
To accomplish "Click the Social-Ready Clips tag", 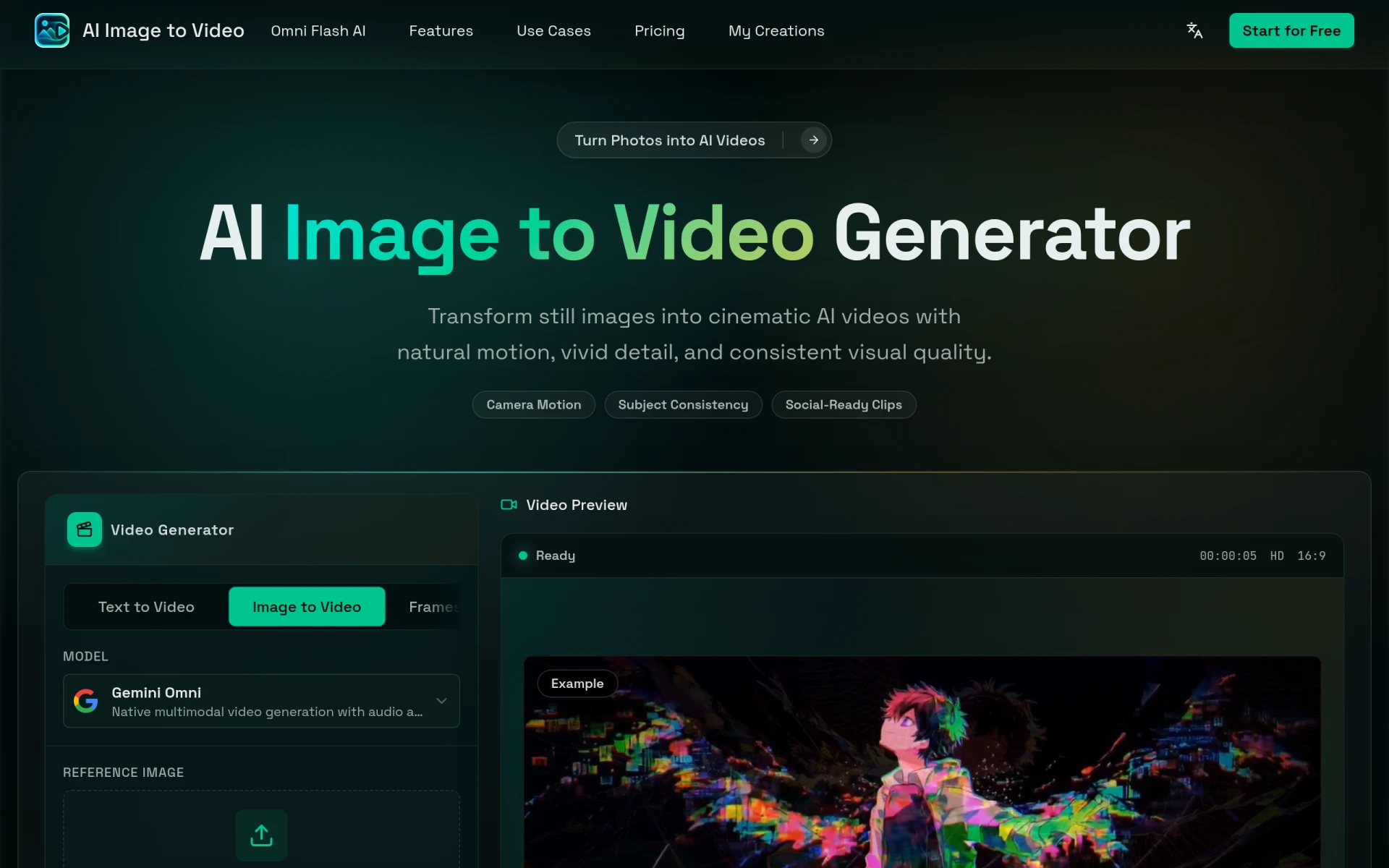I will [844, 405].
